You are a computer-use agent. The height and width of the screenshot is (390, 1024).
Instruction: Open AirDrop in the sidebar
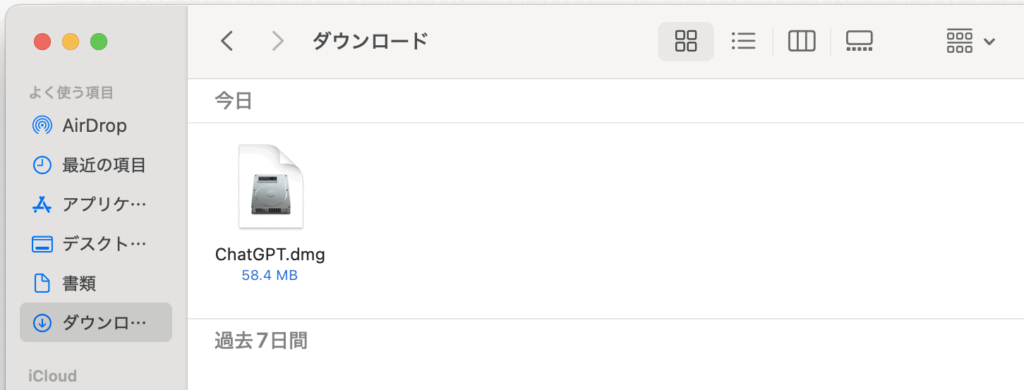(96, 125)
